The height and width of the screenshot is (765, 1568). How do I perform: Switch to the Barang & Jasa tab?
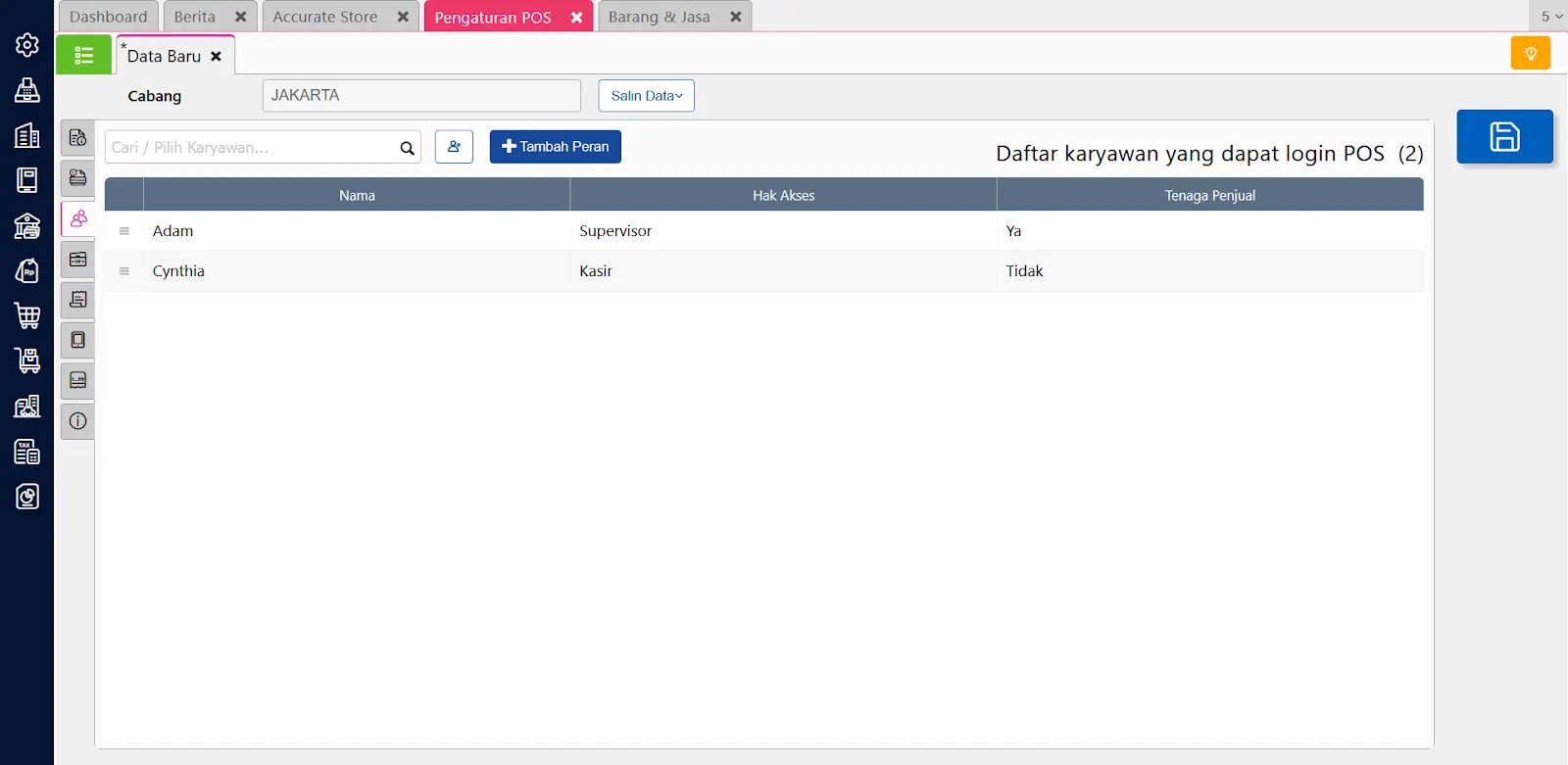click(x=659, y=17)
